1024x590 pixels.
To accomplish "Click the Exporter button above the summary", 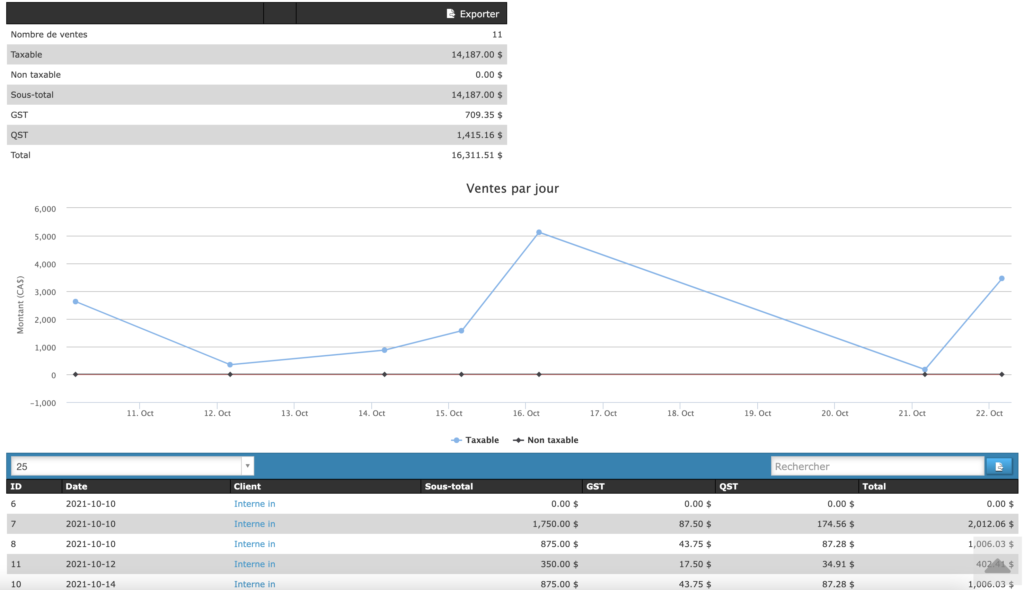I will (472, 14).
